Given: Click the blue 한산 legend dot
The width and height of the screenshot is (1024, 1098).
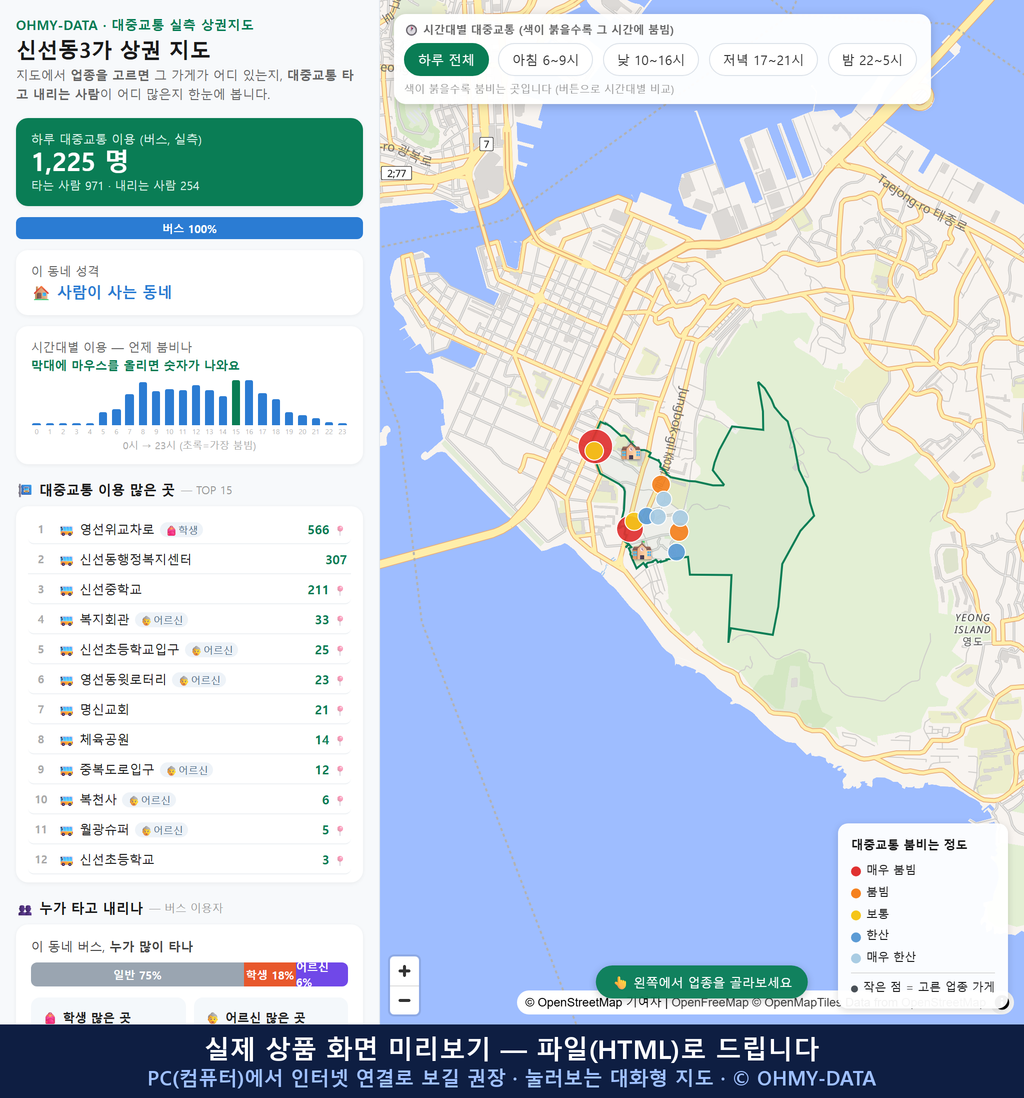Looking at the screenshot, I should [x=856, y=936].
